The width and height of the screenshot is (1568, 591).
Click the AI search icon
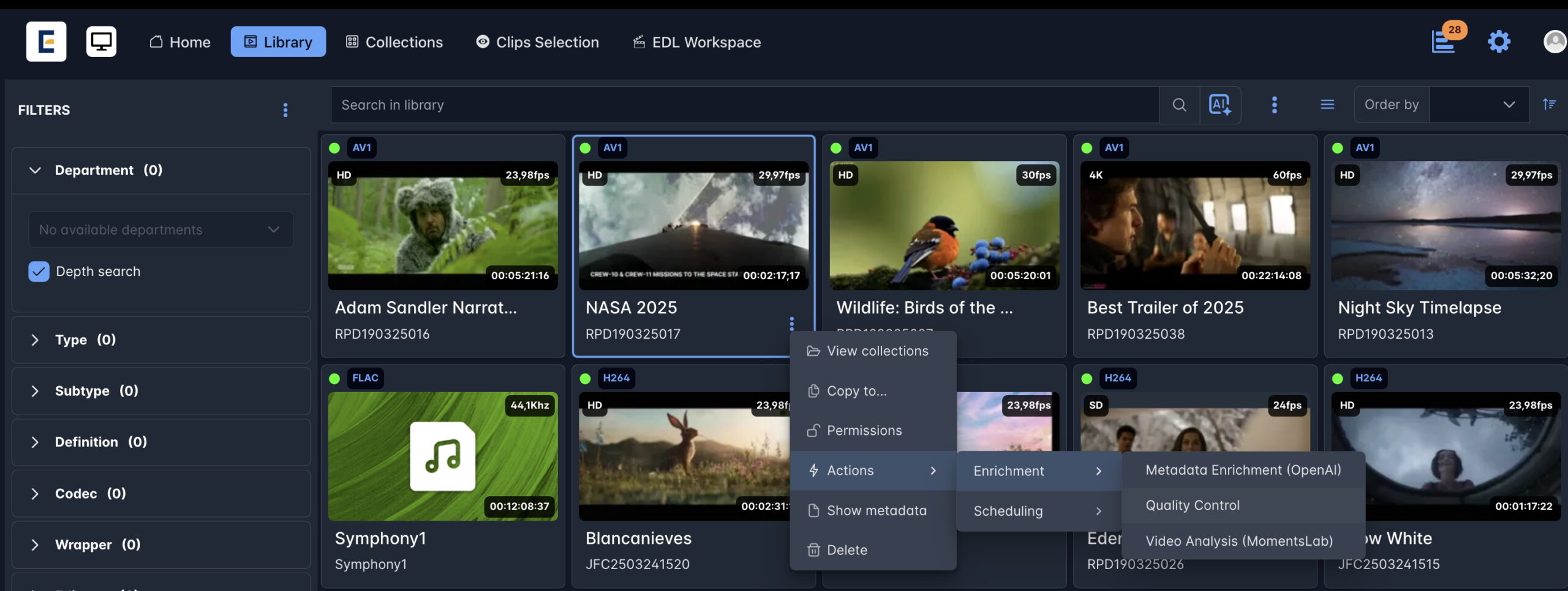pos(1219,105)
